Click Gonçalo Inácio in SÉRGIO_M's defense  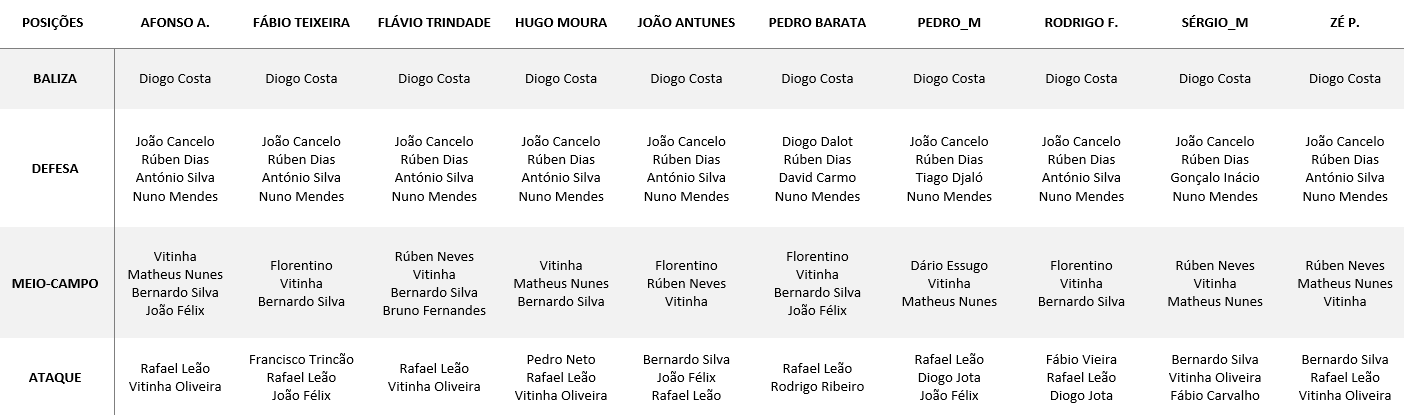pos(1214,177)
